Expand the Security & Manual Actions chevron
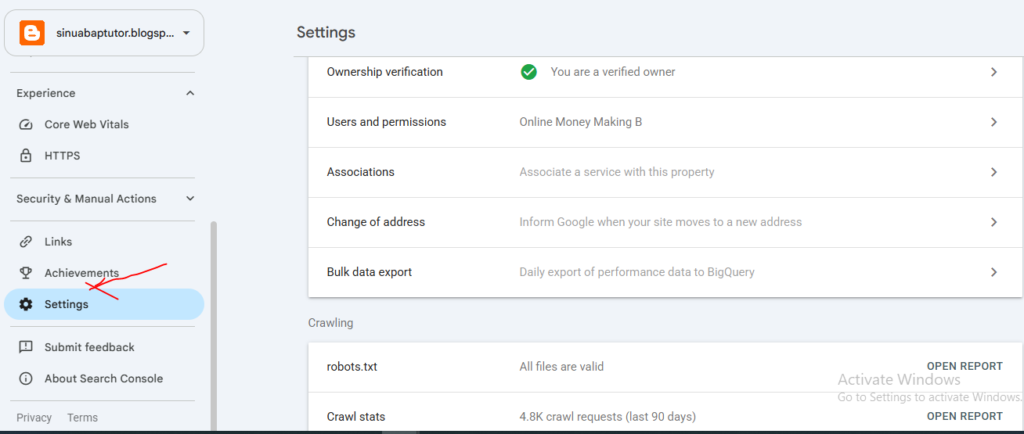Viewport: 1024px width, 434px height. coord(190,198)
